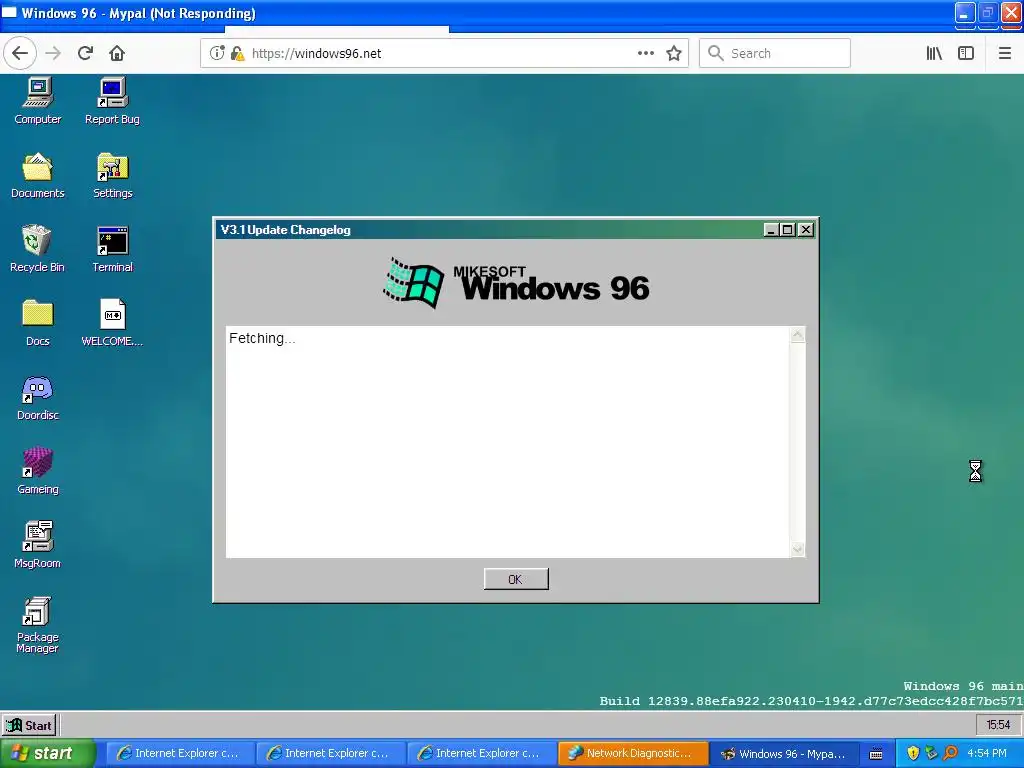Viewport: 1024px width, 768px height.
Task: Minimize the V3.1 Update Changelog window
Action: 771,230
